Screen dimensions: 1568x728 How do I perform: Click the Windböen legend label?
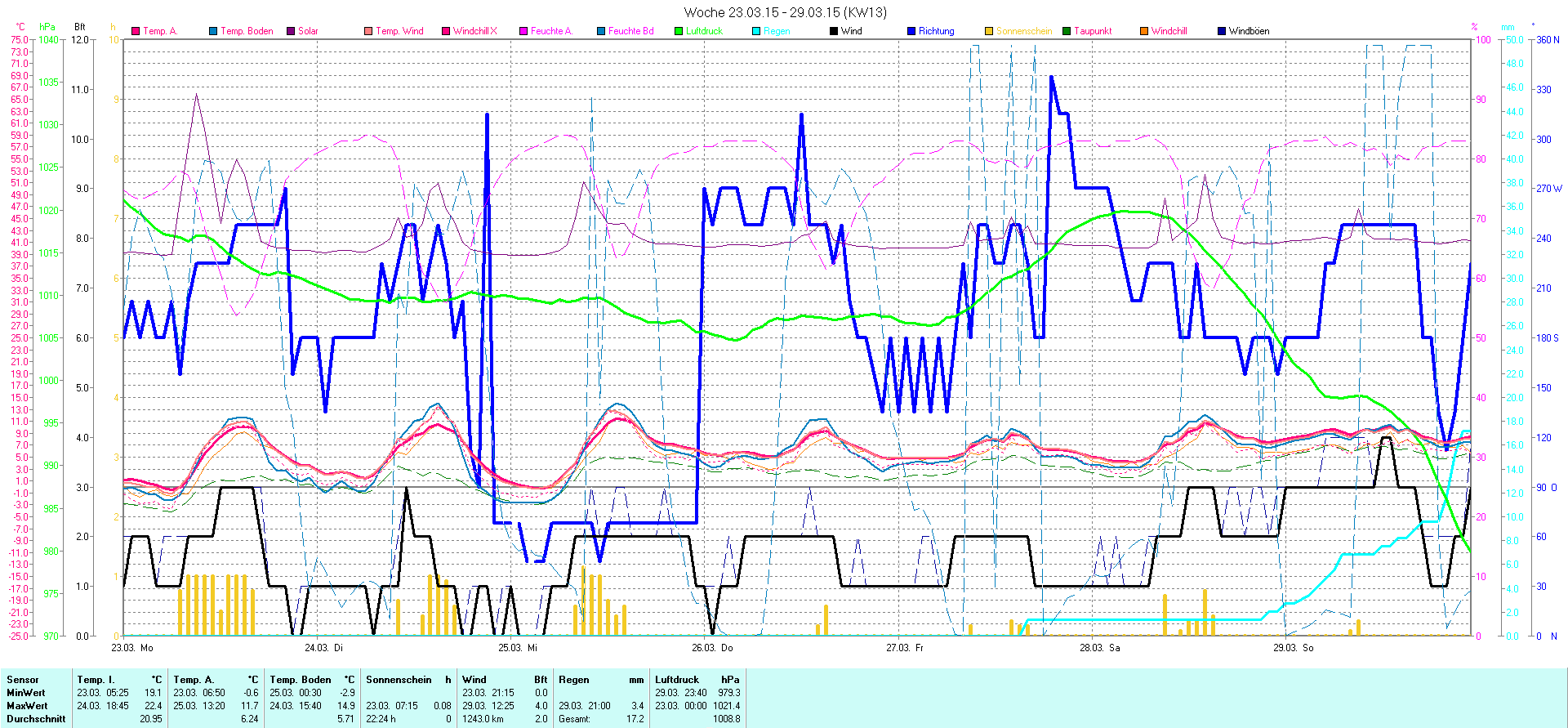click(x=1249, y=31)
